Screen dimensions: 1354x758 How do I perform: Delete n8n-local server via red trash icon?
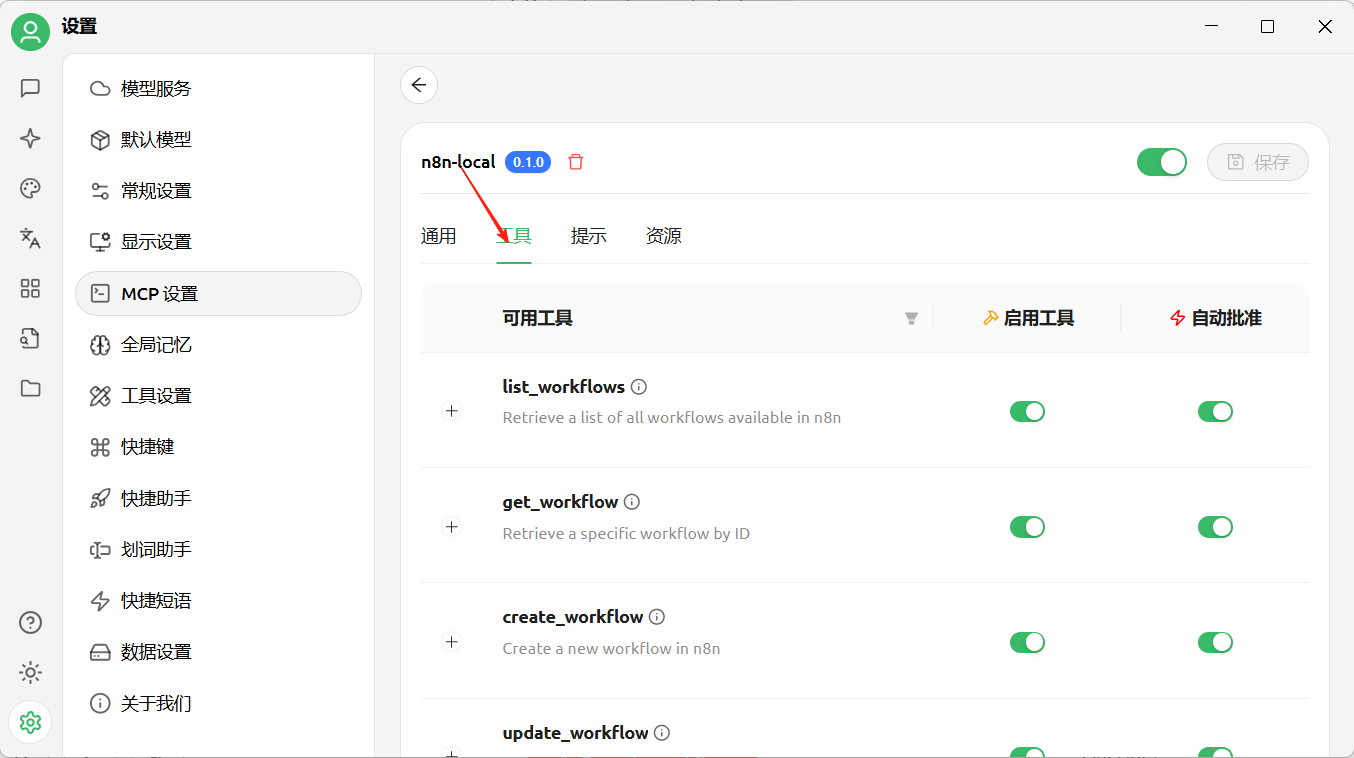[x=575, y=162]
